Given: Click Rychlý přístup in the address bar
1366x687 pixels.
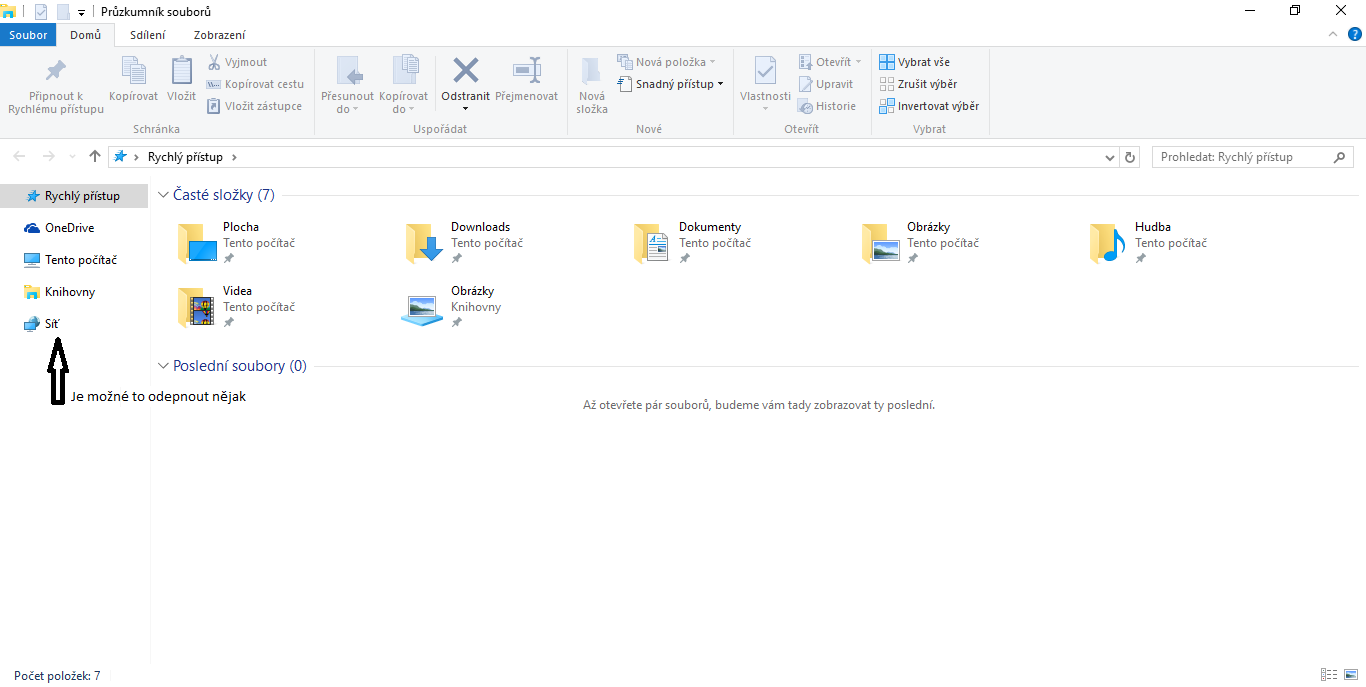Looking at the screenshot, I should click(x=185, y=157).
